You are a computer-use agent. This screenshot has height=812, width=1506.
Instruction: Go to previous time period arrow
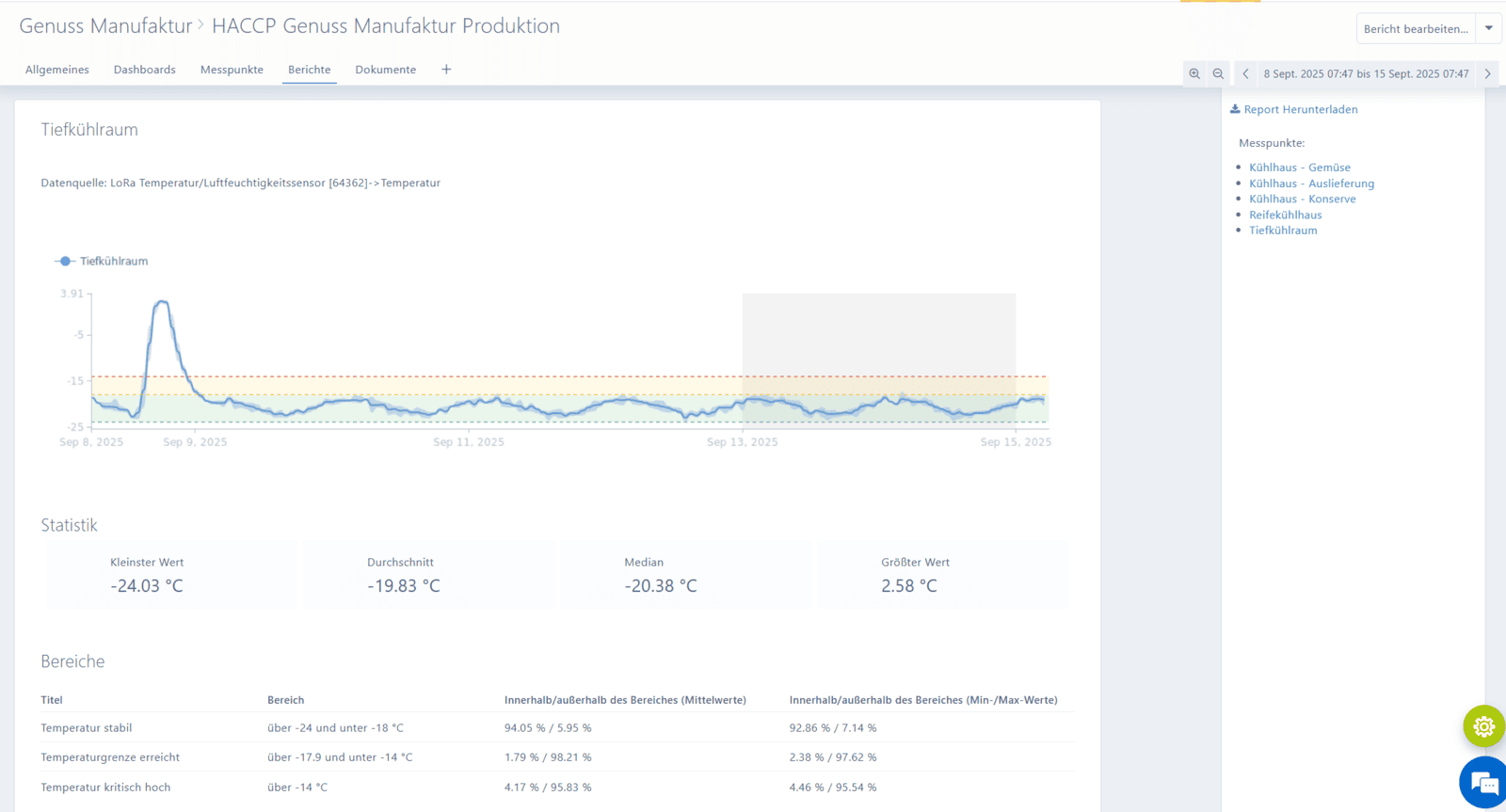pos(1245,73)
